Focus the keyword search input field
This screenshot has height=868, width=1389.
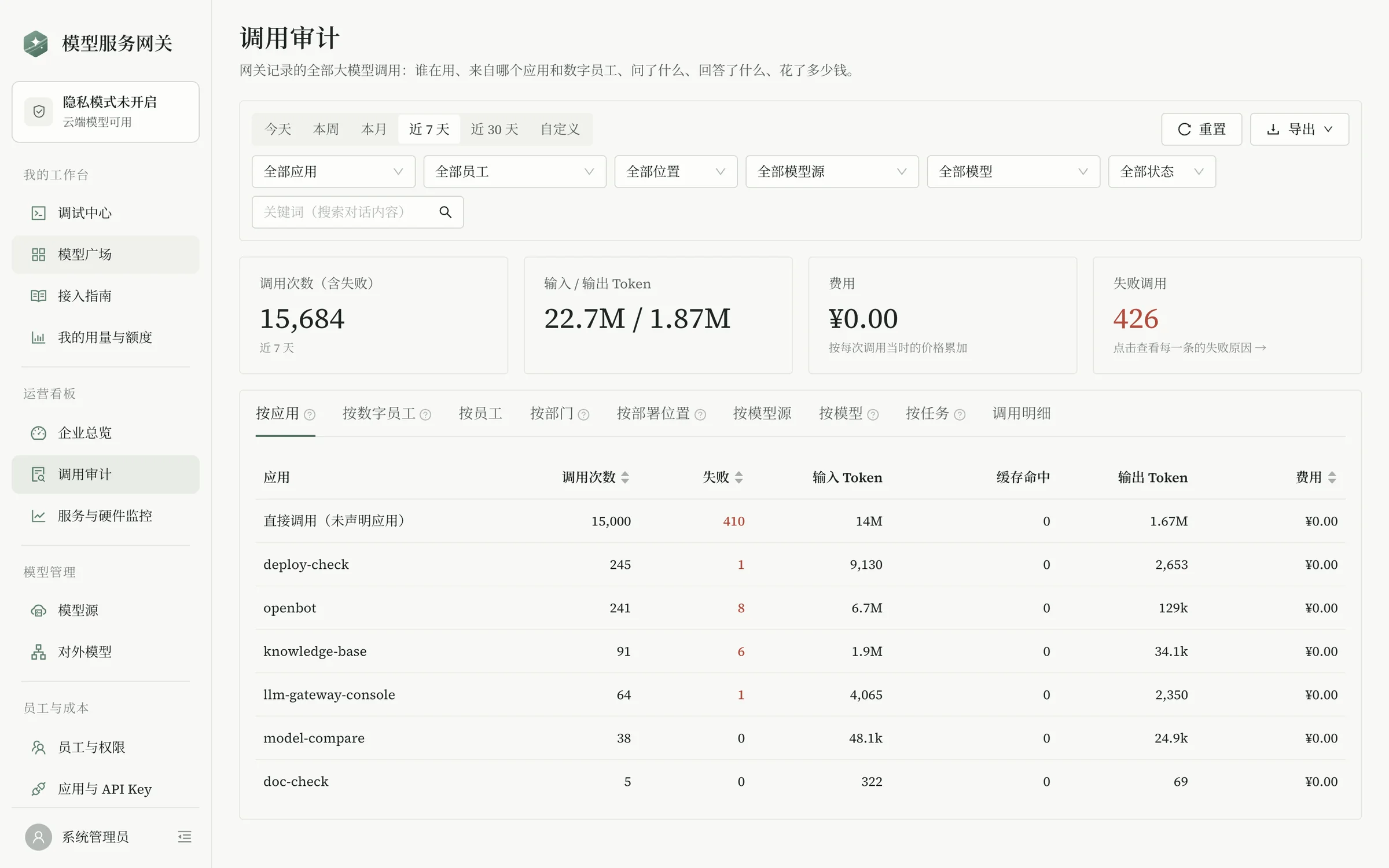point(346,212)
